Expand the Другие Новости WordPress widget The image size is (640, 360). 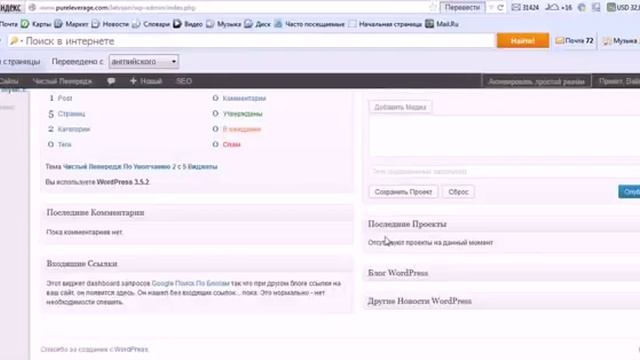pyautogui.click(x=502, y=301)
